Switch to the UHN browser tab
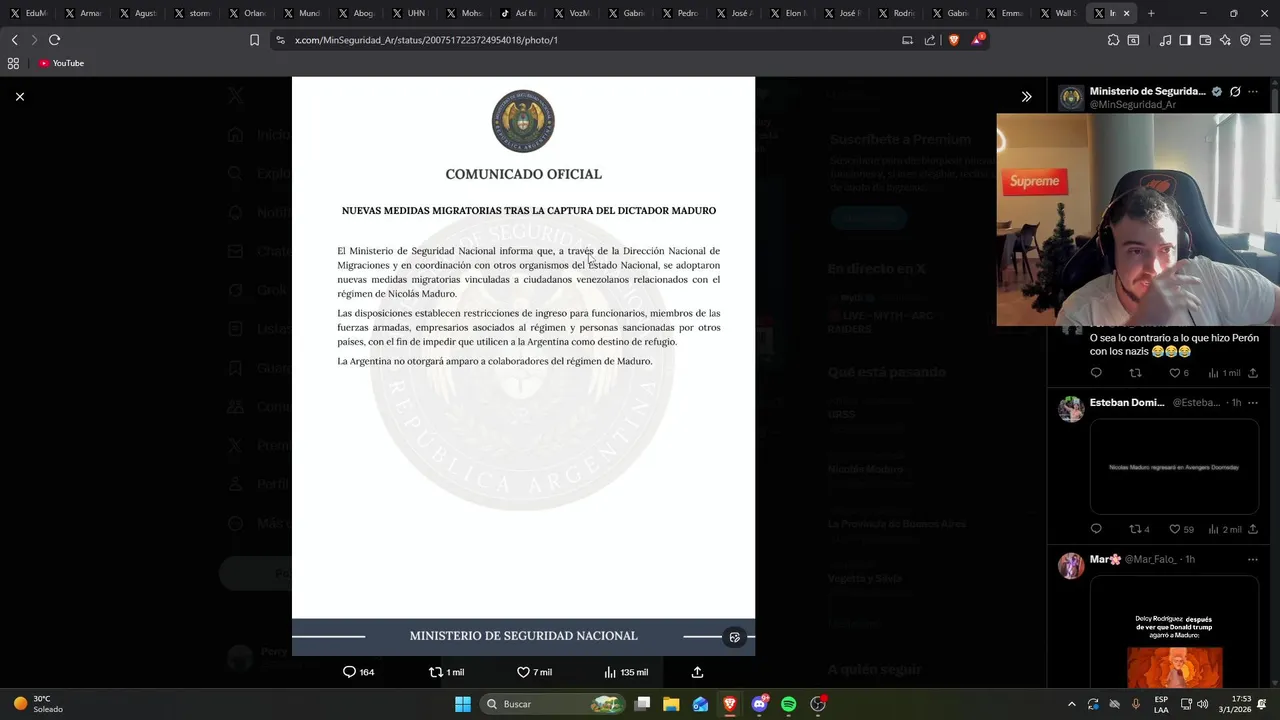This screenshot has height=720, width=1280. [x=410, y=13]
